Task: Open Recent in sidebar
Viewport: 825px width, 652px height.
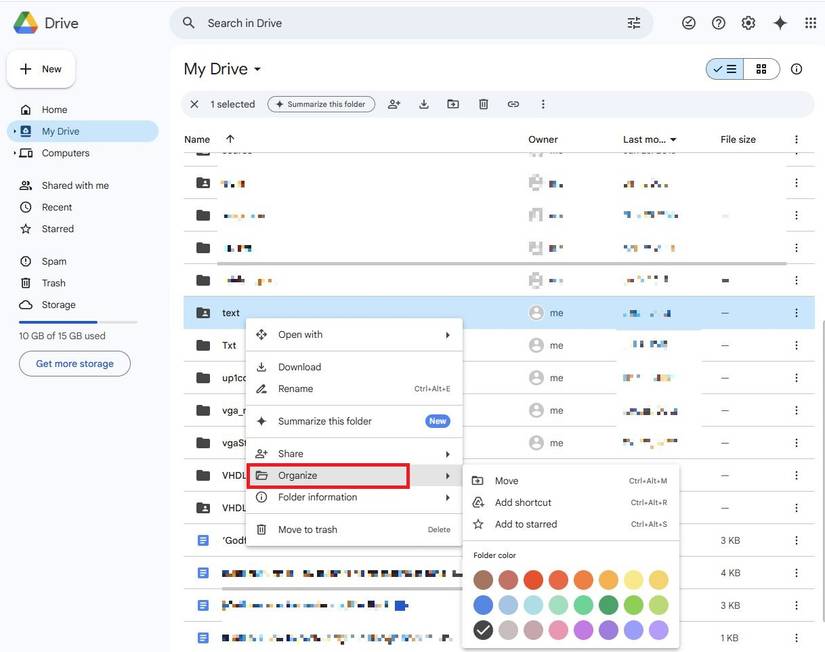Action: coord(82,207)
